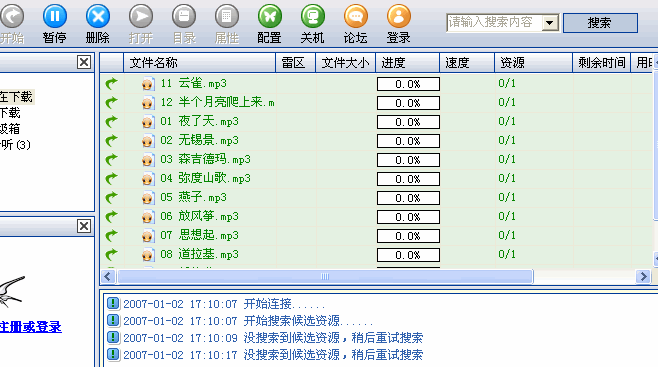Click 0/1 resource cell for 06 放风筝.mp3
The width and height of the screenshot is (658, 367).
pos(507,216)
